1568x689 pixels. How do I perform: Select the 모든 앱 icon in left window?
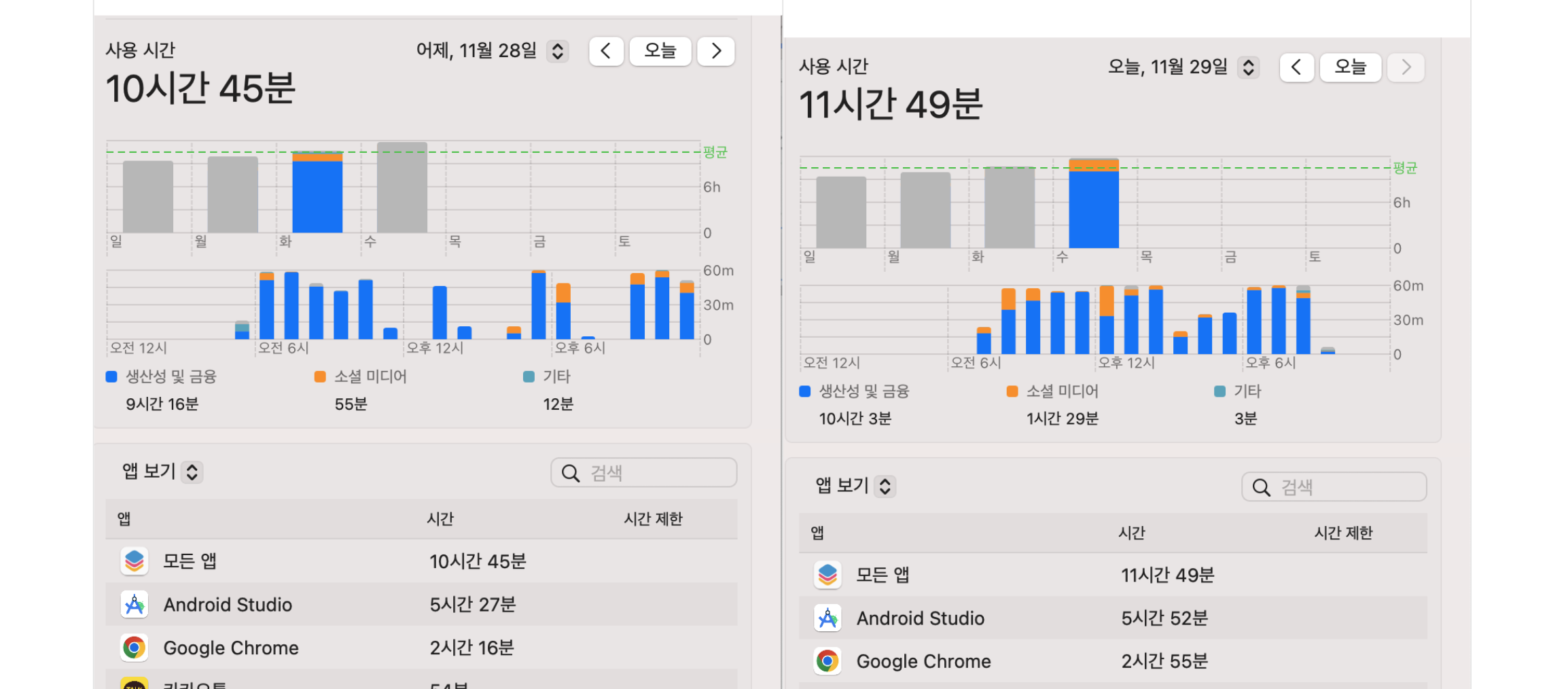(x=135, y=561)
